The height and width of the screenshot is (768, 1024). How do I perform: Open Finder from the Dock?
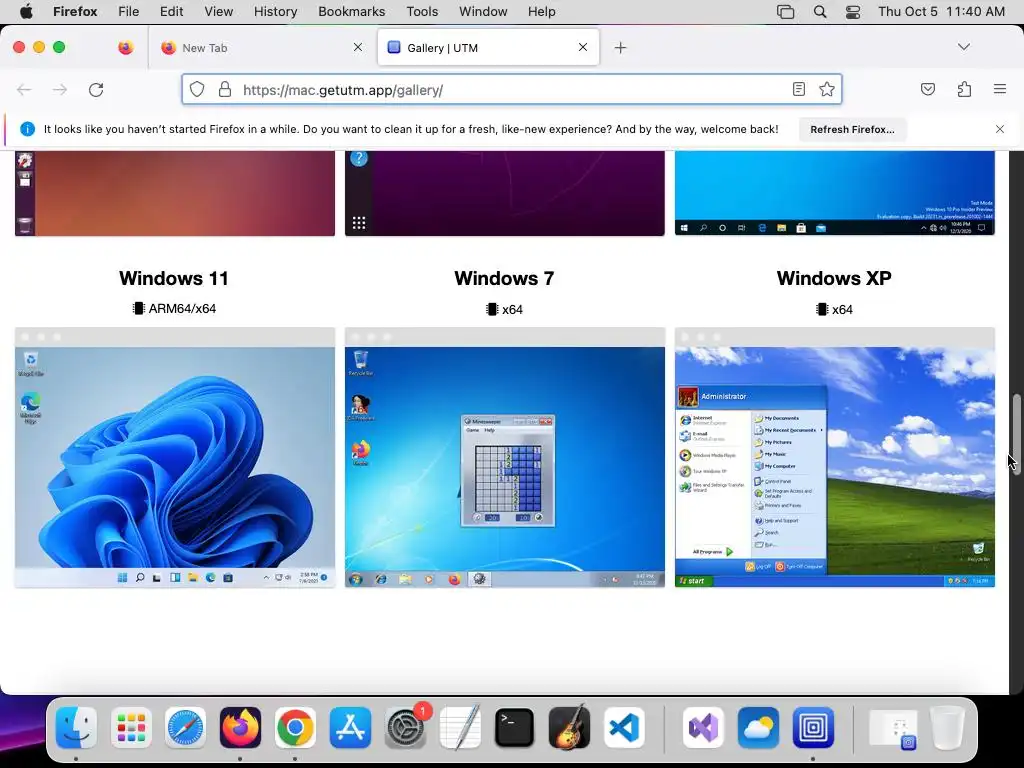pyautogui.click(x=76, y=727)
